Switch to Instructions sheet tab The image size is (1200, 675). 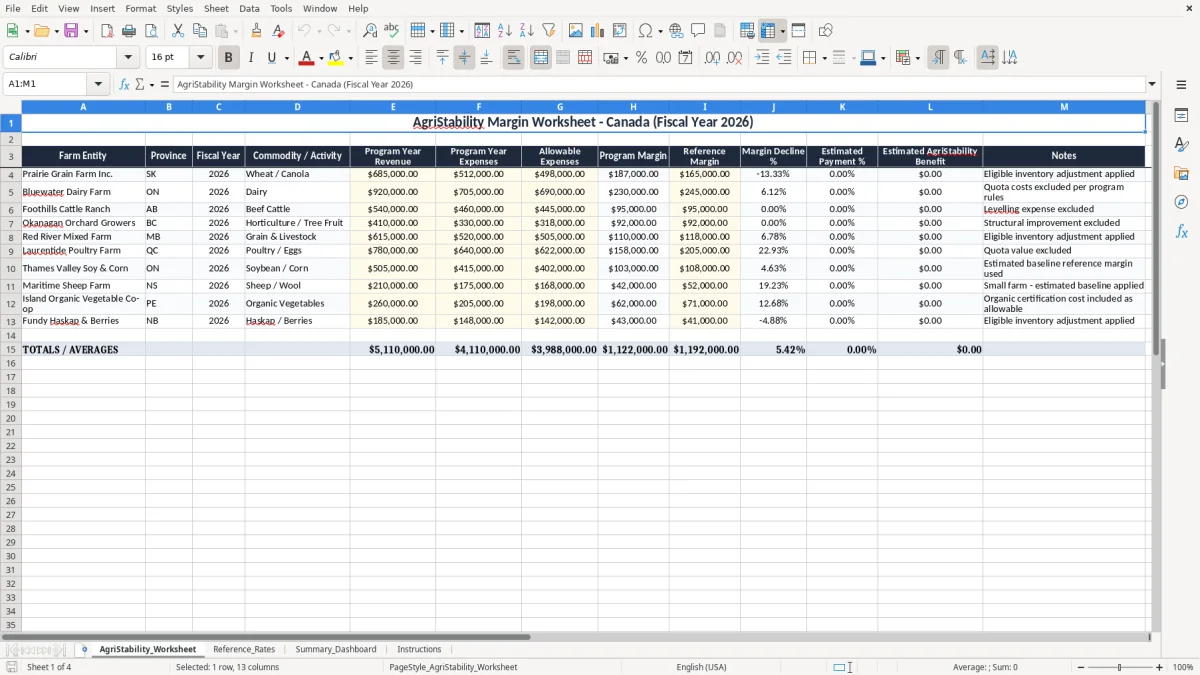(x=419, y=649)
